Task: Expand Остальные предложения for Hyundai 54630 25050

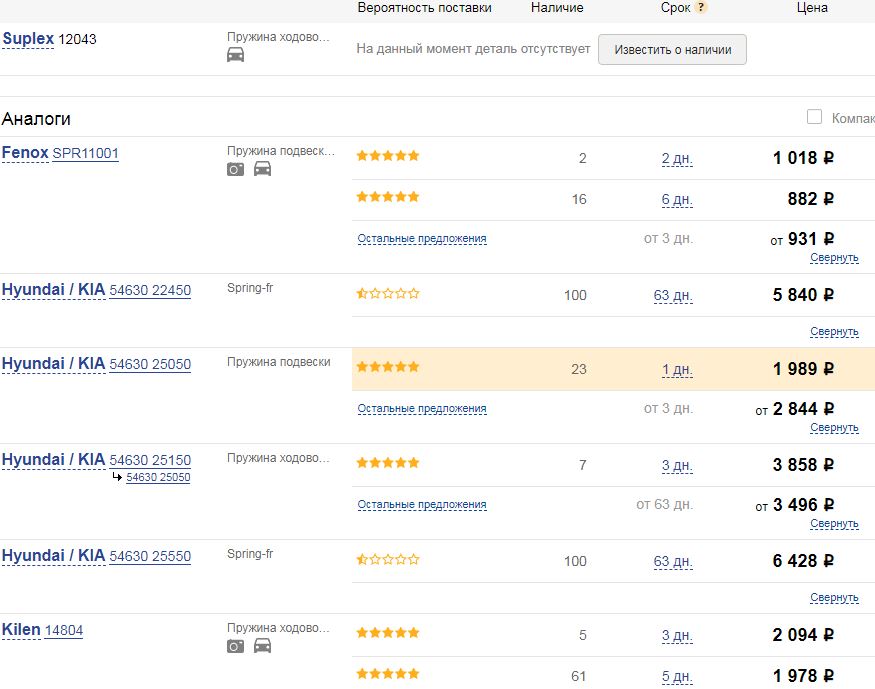Action: (422, 408)
